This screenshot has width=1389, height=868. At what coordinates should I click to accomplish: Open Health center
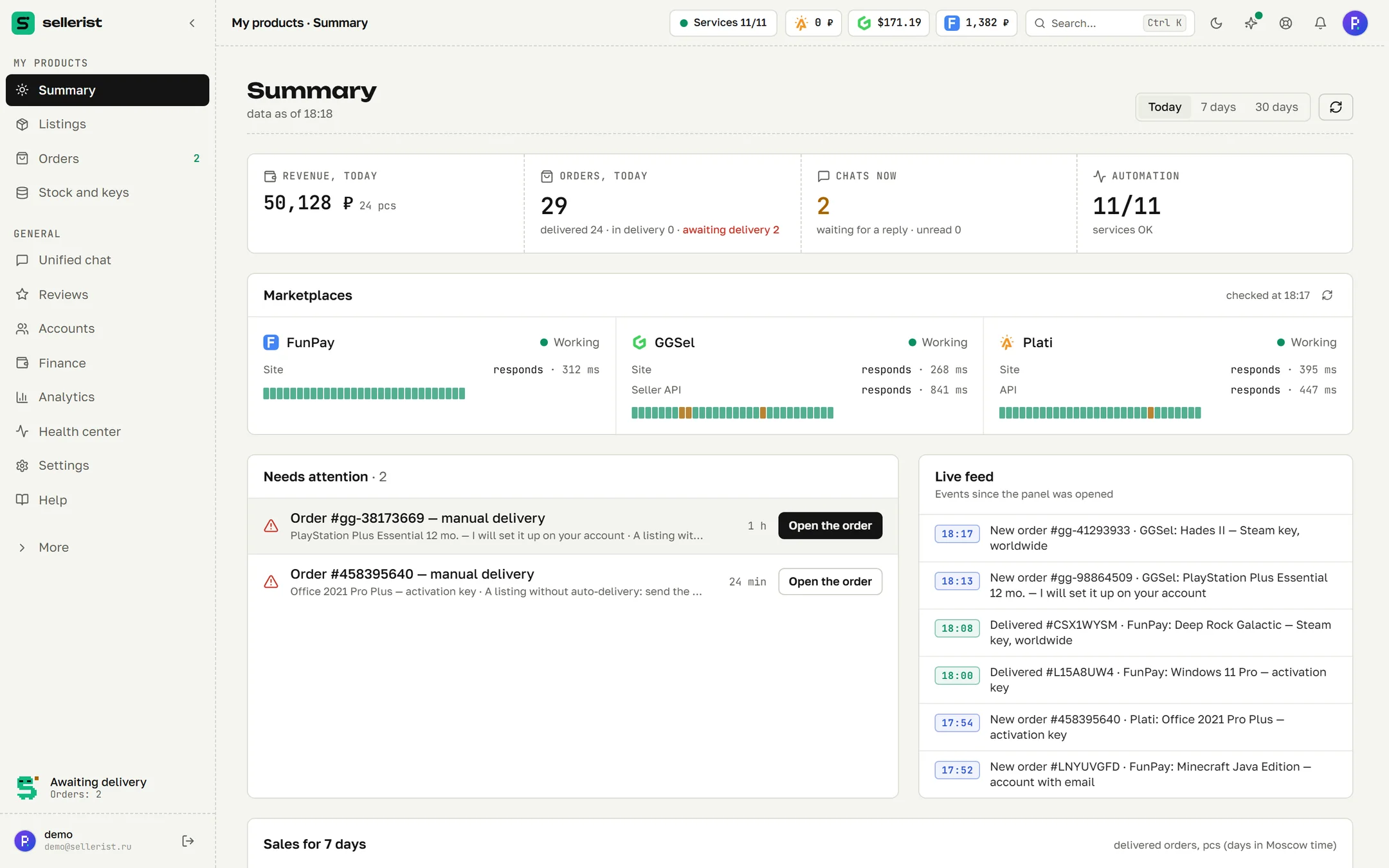[x=107, y=431]
